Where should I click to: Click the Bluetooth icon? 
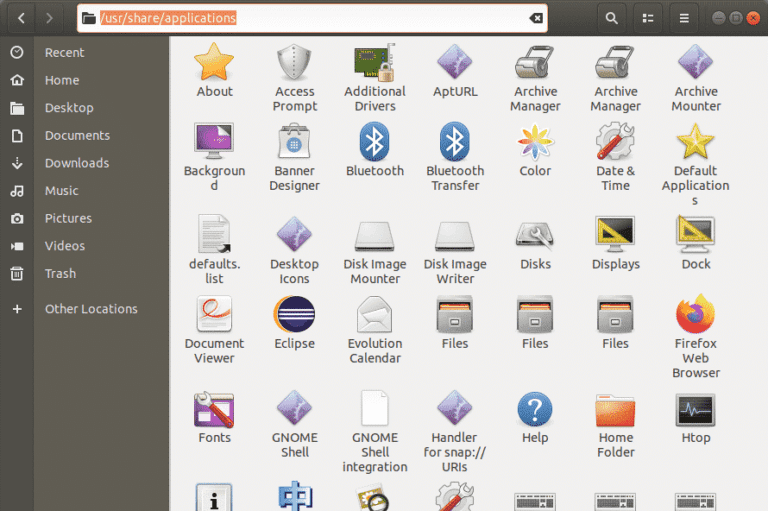(x=375, y=142)
